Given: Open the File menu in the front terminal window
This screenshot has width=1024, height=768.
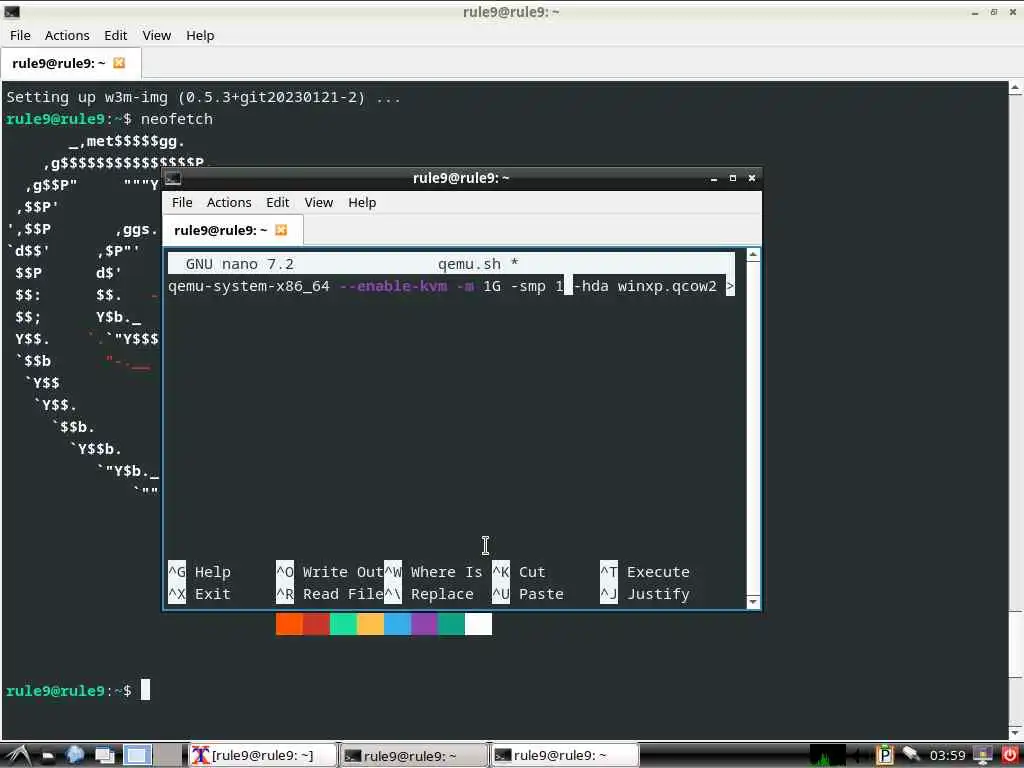Looking at the screenshot, I should 182,202.
